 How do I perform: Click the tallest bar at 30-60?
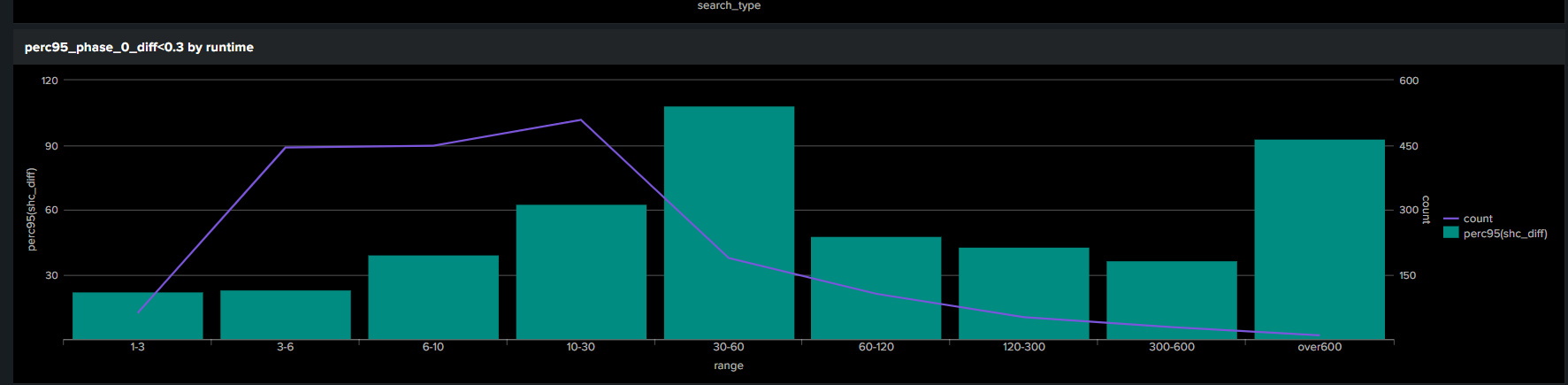pyautogui.click(x=729, y=223)
